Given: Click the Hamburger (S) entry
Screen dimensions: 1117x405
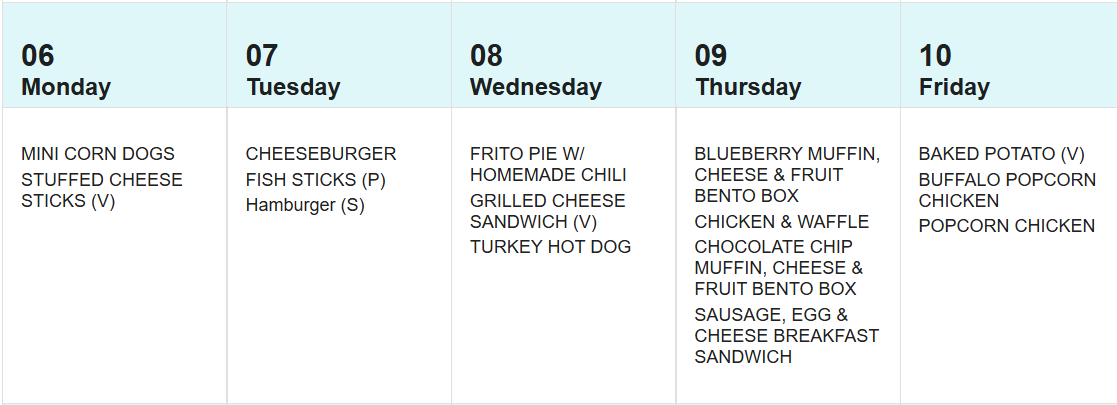Looking at the screenshot, I should 305,205.
